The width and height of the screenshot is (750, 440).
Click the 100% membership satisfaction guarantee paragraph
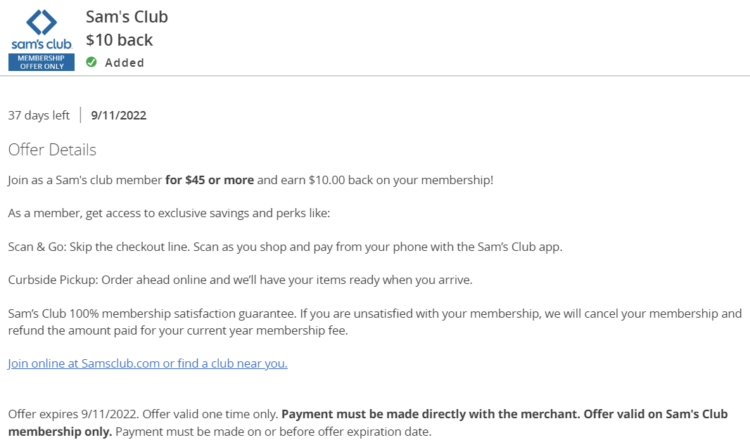[375, 322]
